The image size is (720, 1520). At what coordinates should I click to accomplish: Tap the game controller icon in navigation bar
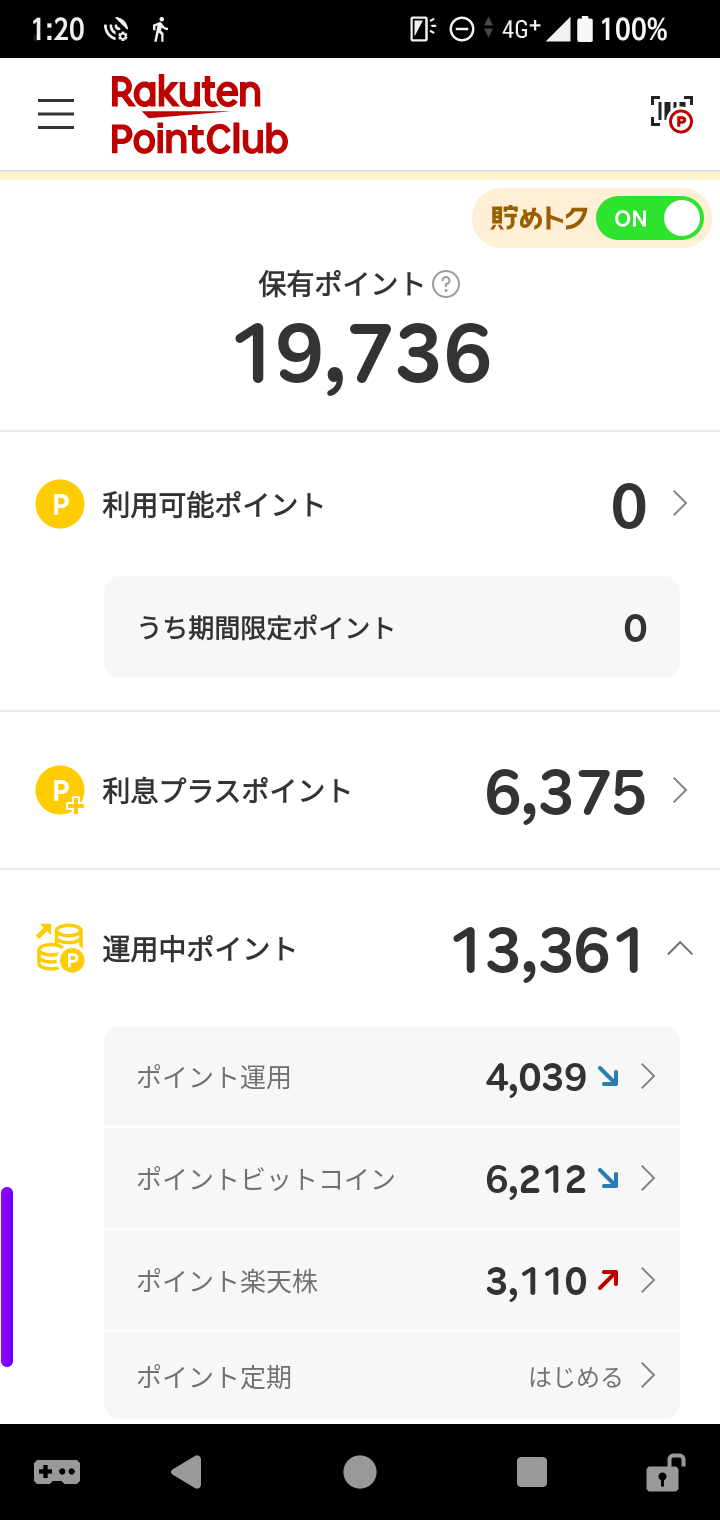click(x=57, y=1472)
